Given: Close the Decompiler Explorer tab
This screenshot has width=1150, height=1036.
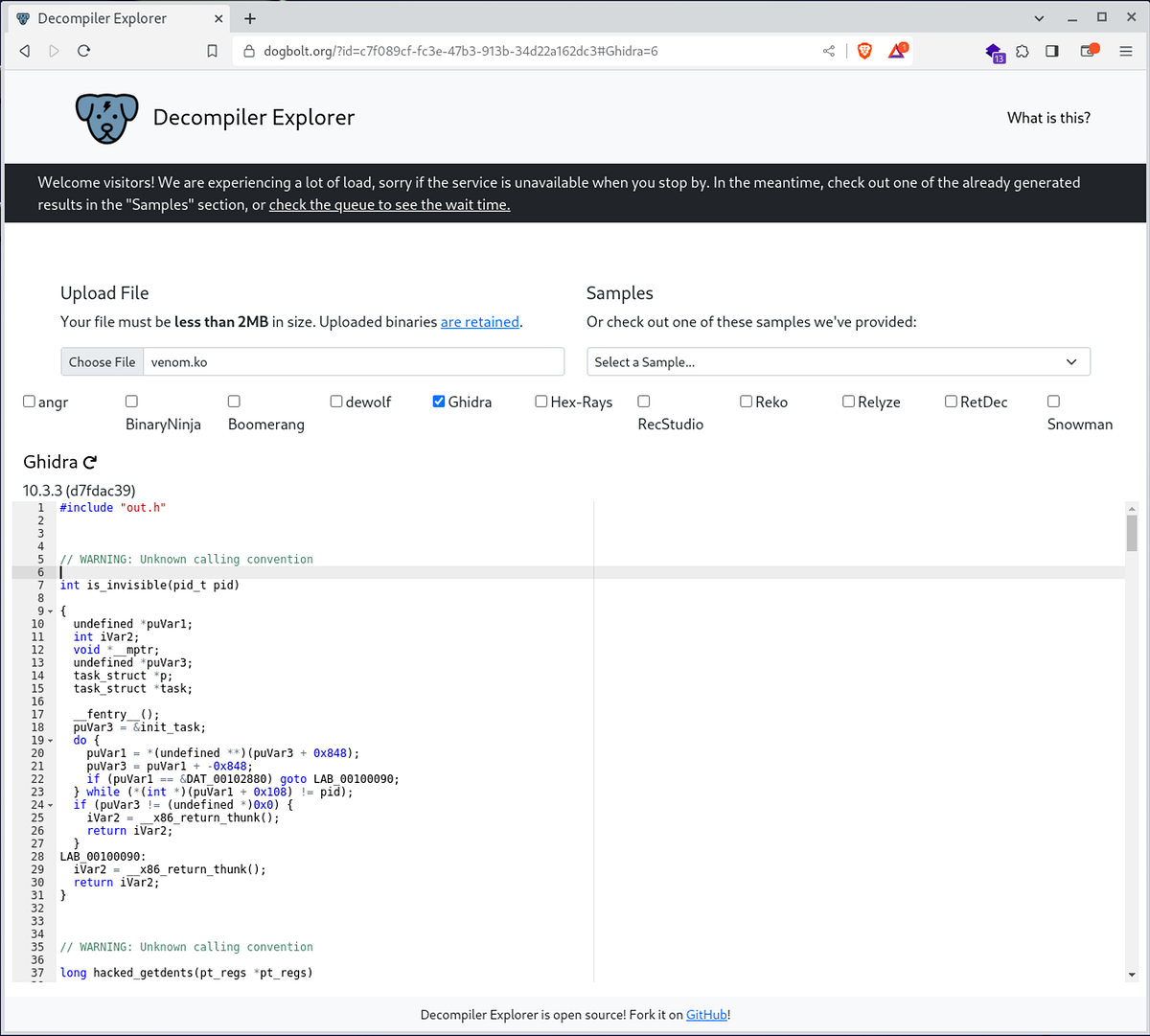Looking at the screenshot, I should tap(218, 18).
